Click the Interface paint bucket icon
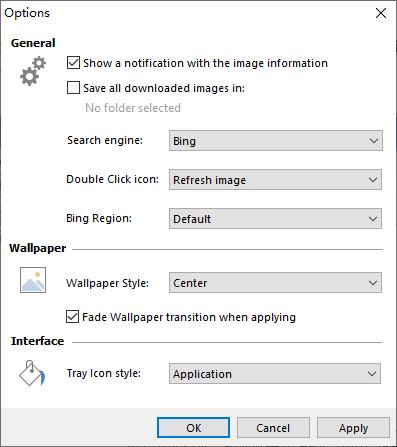The width and height of the screenshot is (397, 447). click(x=32, y=373)
